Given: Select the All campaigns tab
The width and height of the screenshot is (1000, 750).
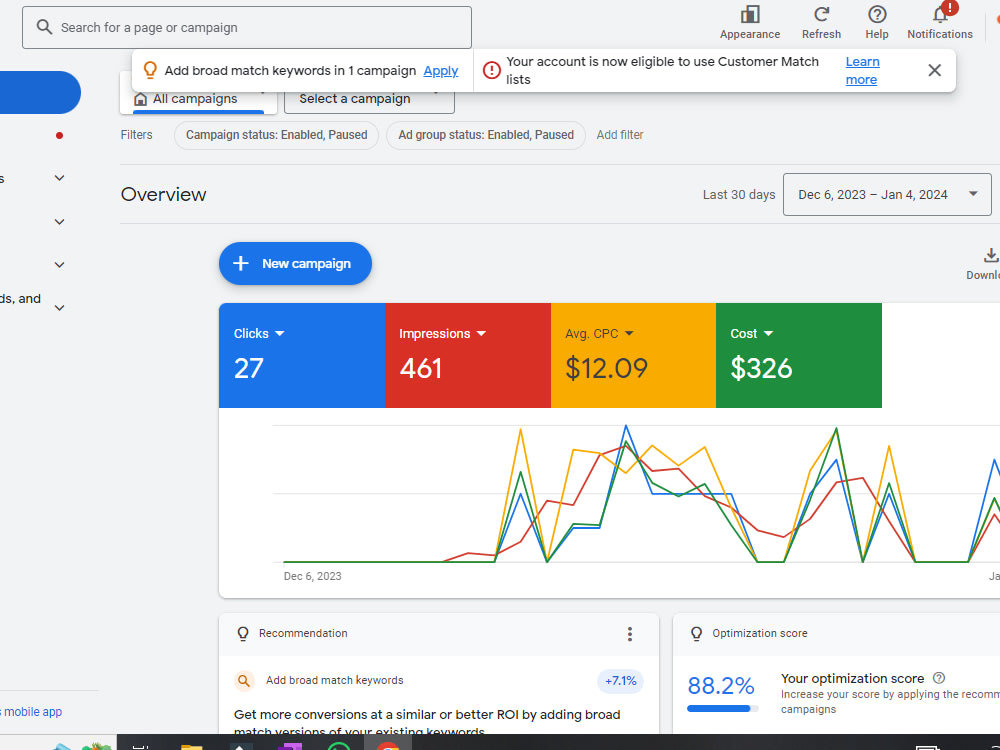Looking at the screenshot, I should (198, 99).
